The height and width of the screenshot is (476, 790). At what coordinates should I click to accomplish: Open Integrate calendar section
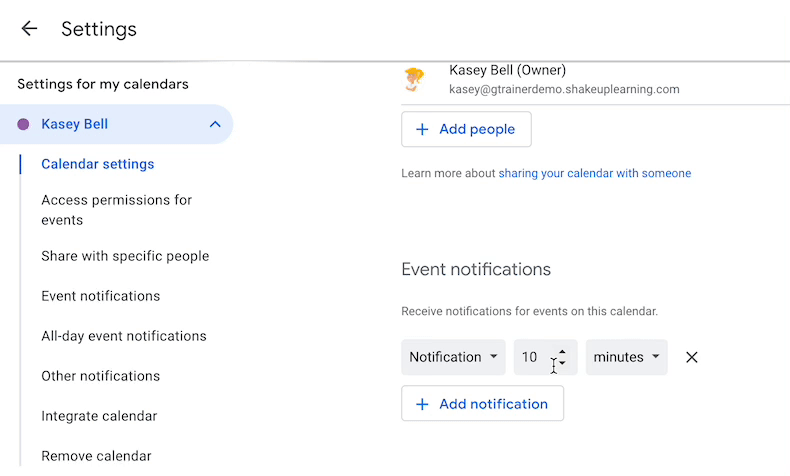tap(99, 416)
